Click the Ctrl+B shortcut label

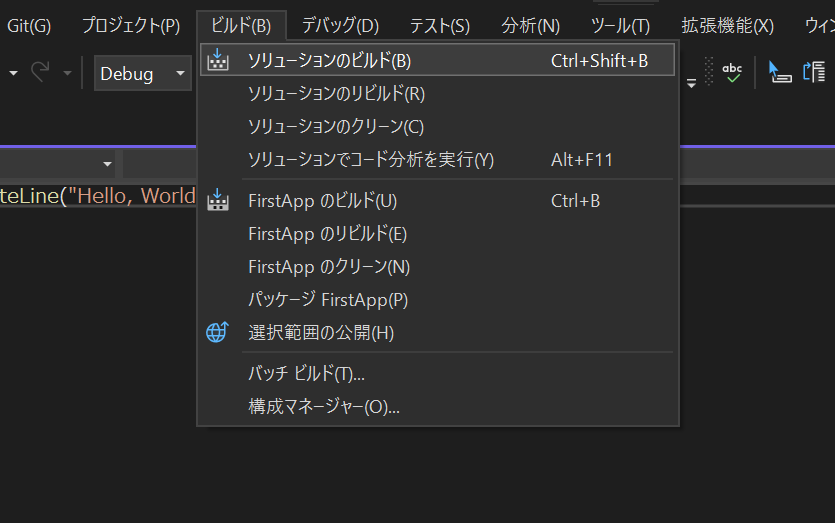[x=576, y=201]
